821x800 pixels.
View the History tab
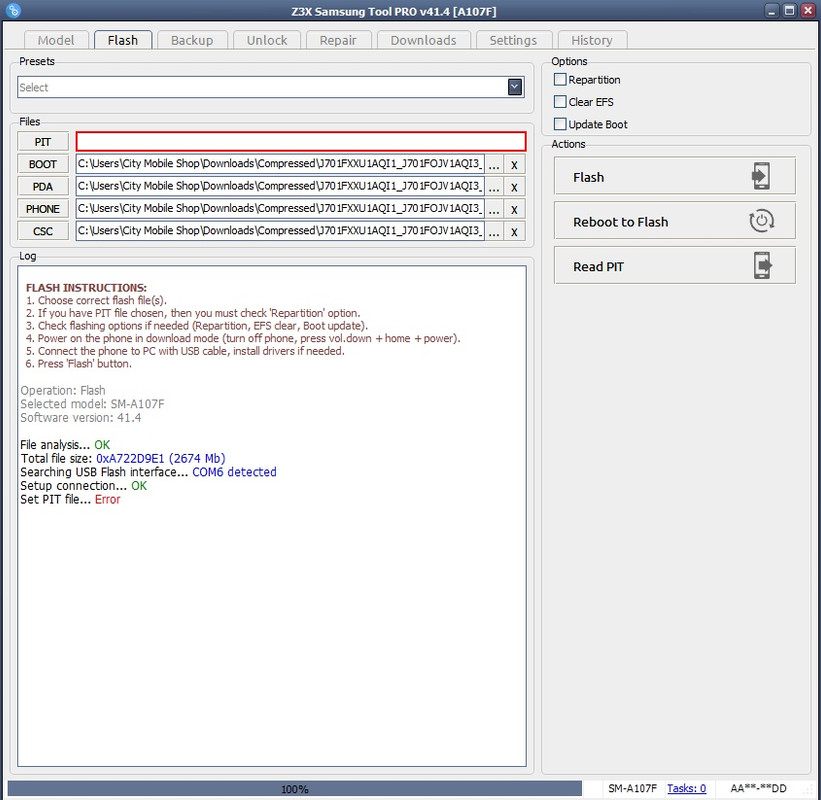[592, 40]
